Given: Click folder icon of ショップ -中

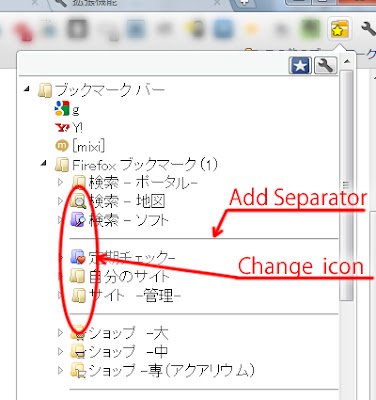Looking at the screenshot, I should point(78,352).
